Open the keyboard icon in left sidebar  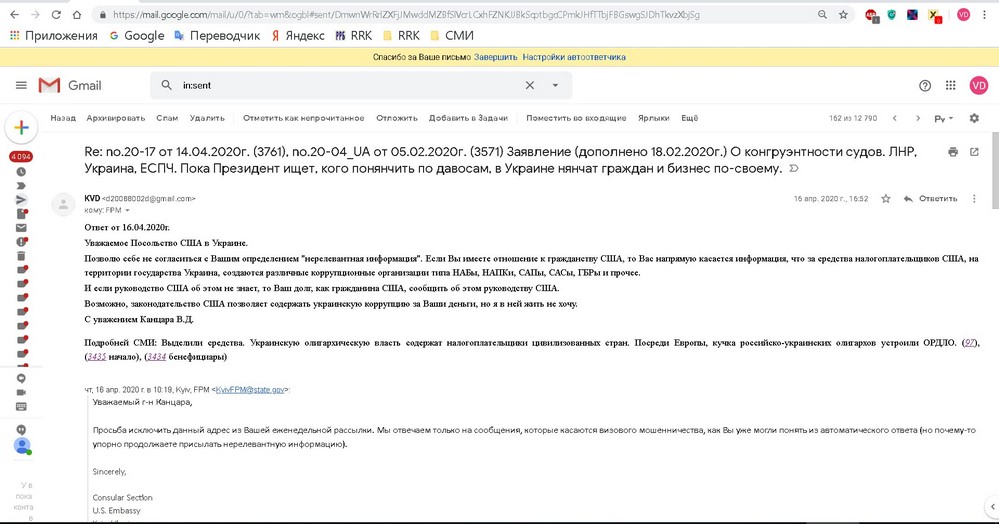pyautogui.click(x=21, y=407)
